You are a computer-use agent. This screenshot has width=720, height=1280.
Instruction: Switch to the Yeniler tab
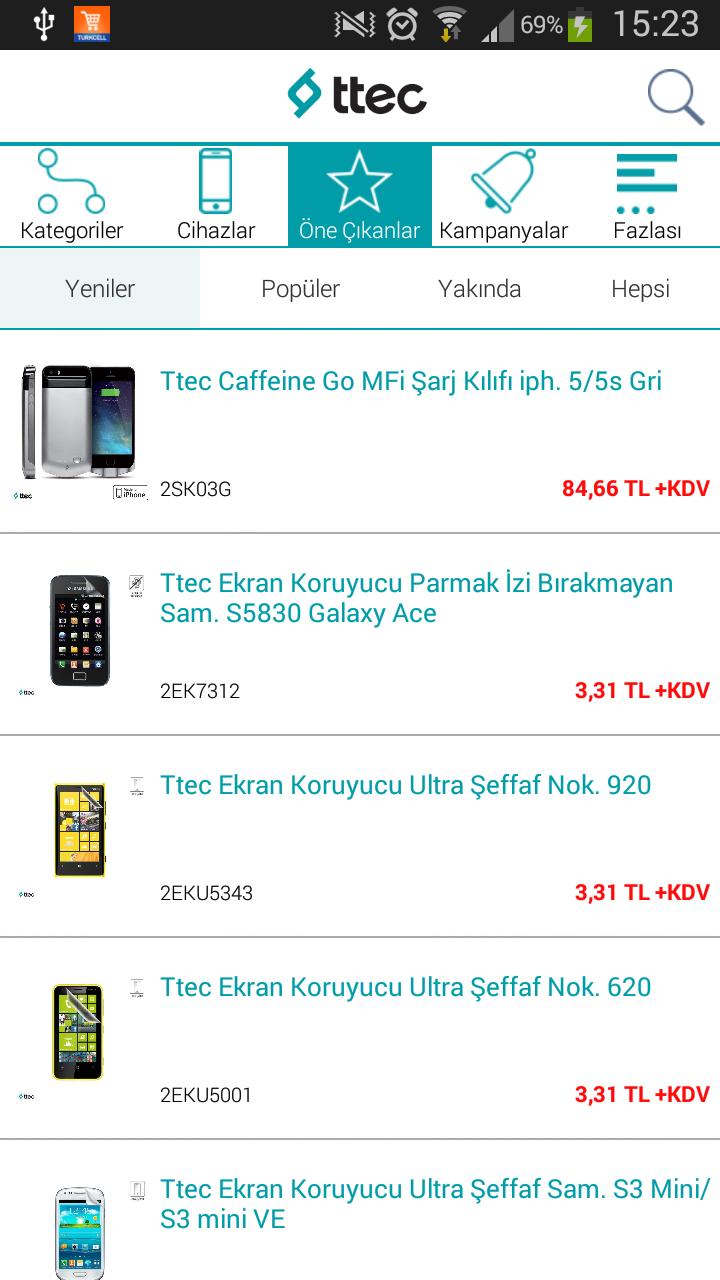click(100, 289)
